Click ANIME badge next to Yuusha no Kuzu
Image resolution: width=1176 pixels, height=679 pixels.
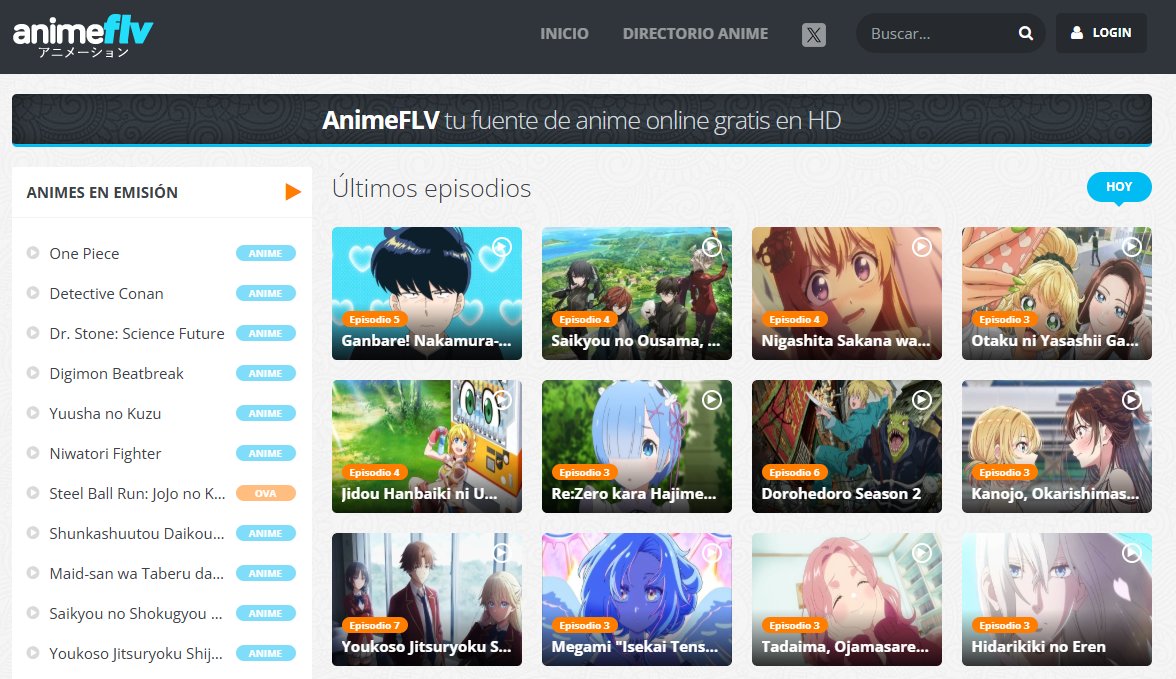click(x=266, y=413)
